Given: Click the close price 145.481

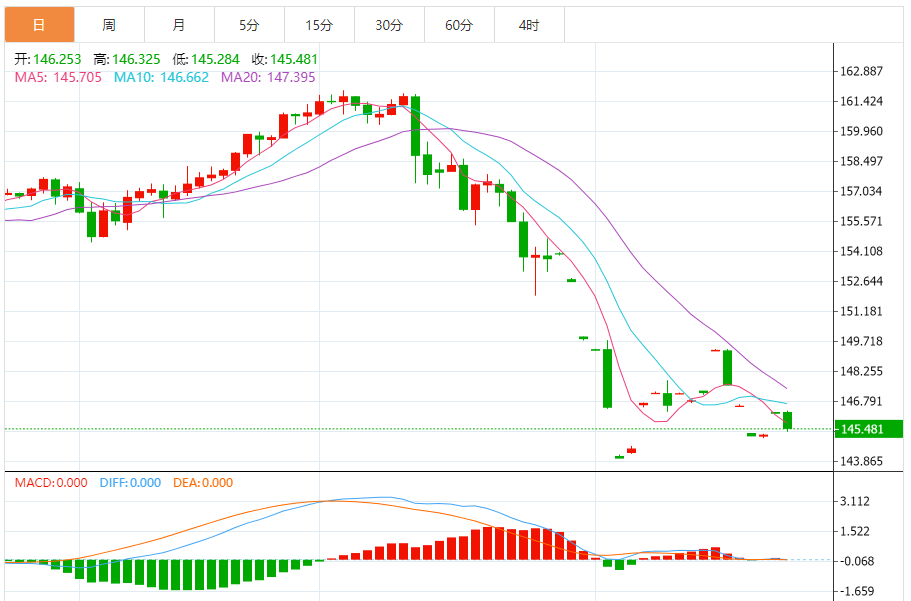Looking at the screenshot, I should [x=294, y=59].
